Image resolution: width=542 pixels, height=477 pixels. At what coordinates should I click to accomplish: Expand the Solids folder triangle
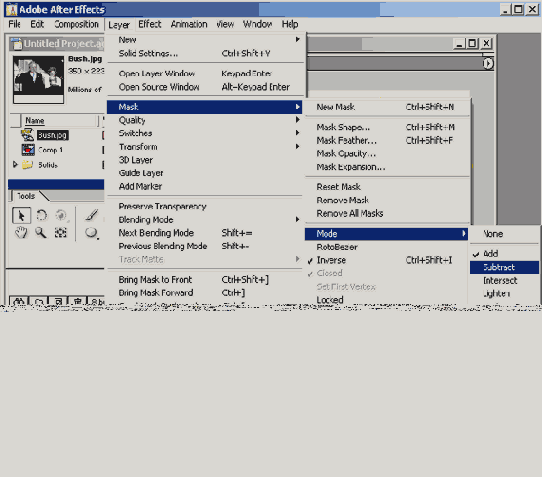pyautogui.click(x=15, y=164)
